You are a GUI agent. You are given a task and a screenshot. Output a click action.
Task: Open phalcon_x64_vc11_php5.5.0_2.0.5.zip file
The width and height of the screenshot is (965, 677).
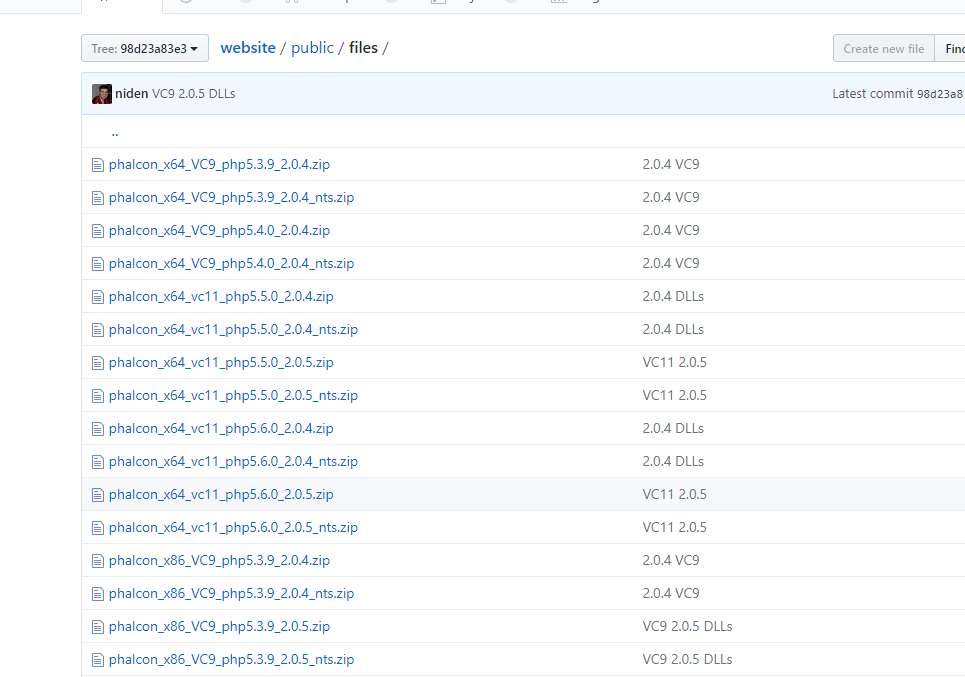point(221,363)
